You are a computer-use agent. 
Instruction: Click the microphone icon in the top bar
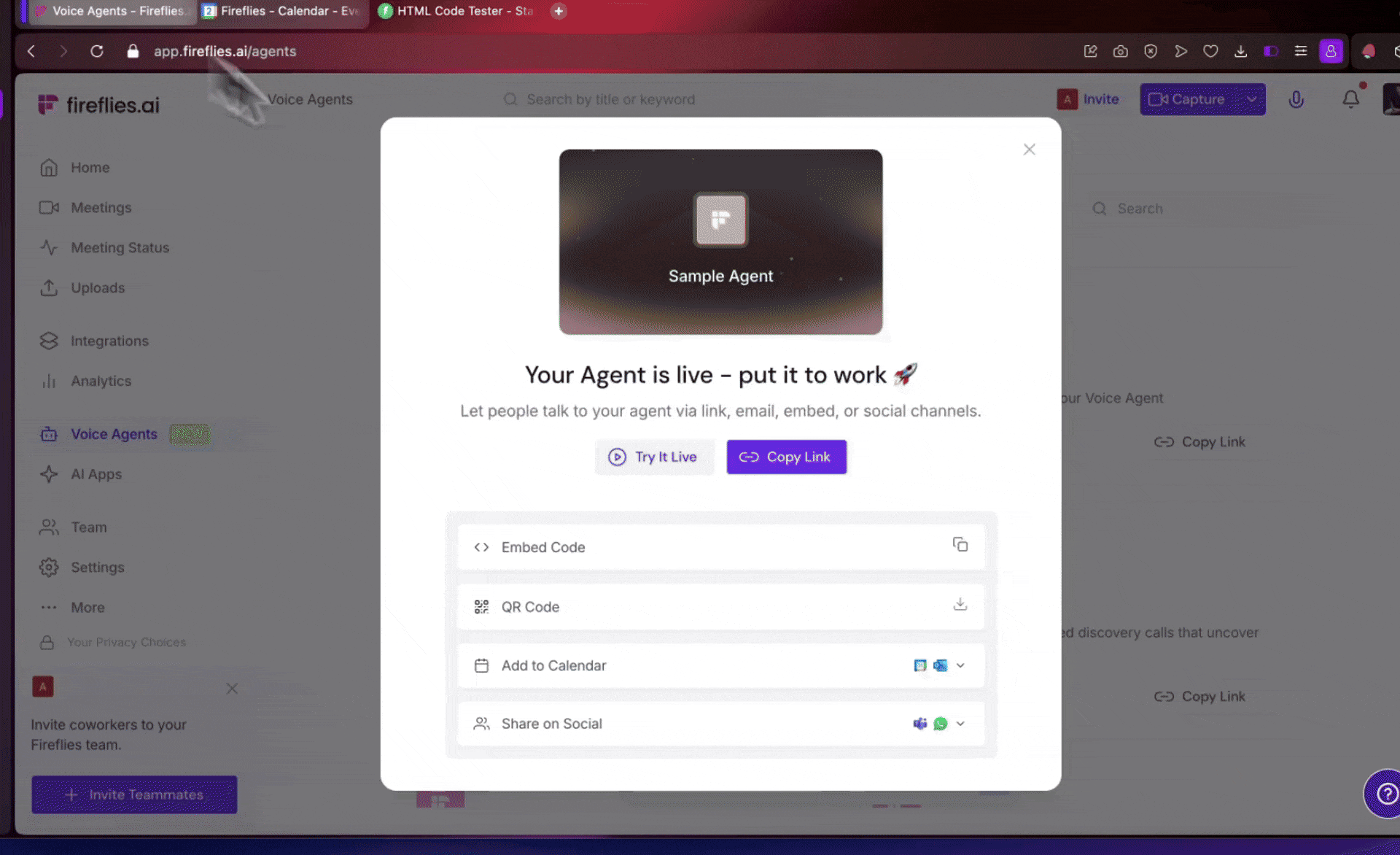click(1296, 99)
